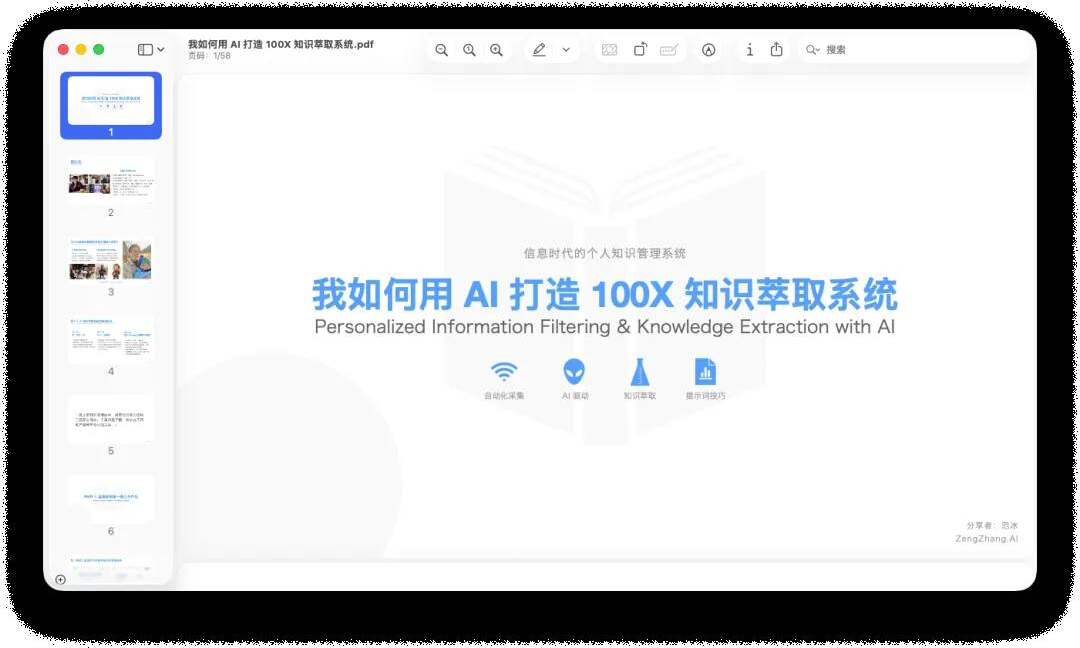Zoom out using the minus magnifier
This screenshot has height=648, width=1080.
tap(442, 50)
